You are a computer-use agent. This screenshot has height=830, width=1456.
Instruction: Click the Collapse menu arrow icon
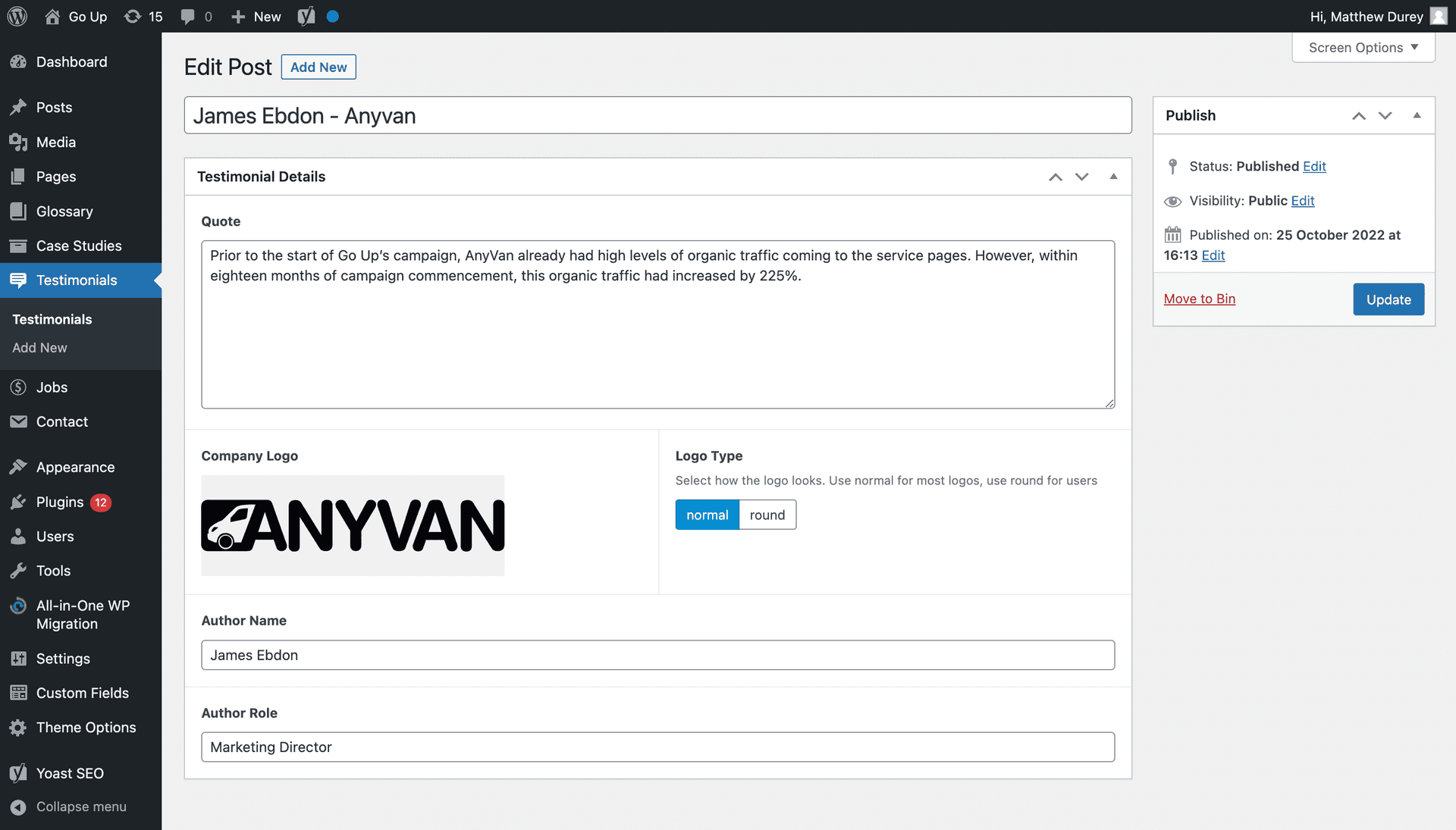[18, 807]
